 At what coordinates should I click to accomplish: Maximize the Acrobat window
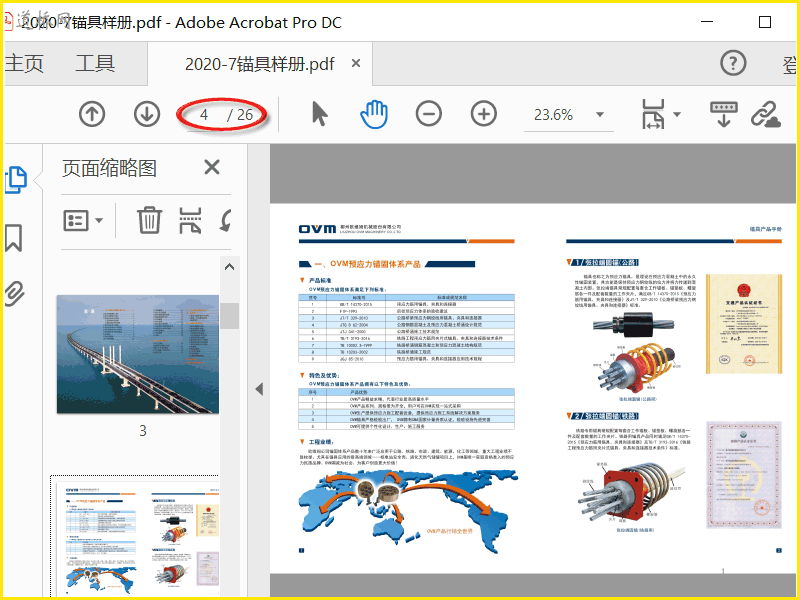765,22
